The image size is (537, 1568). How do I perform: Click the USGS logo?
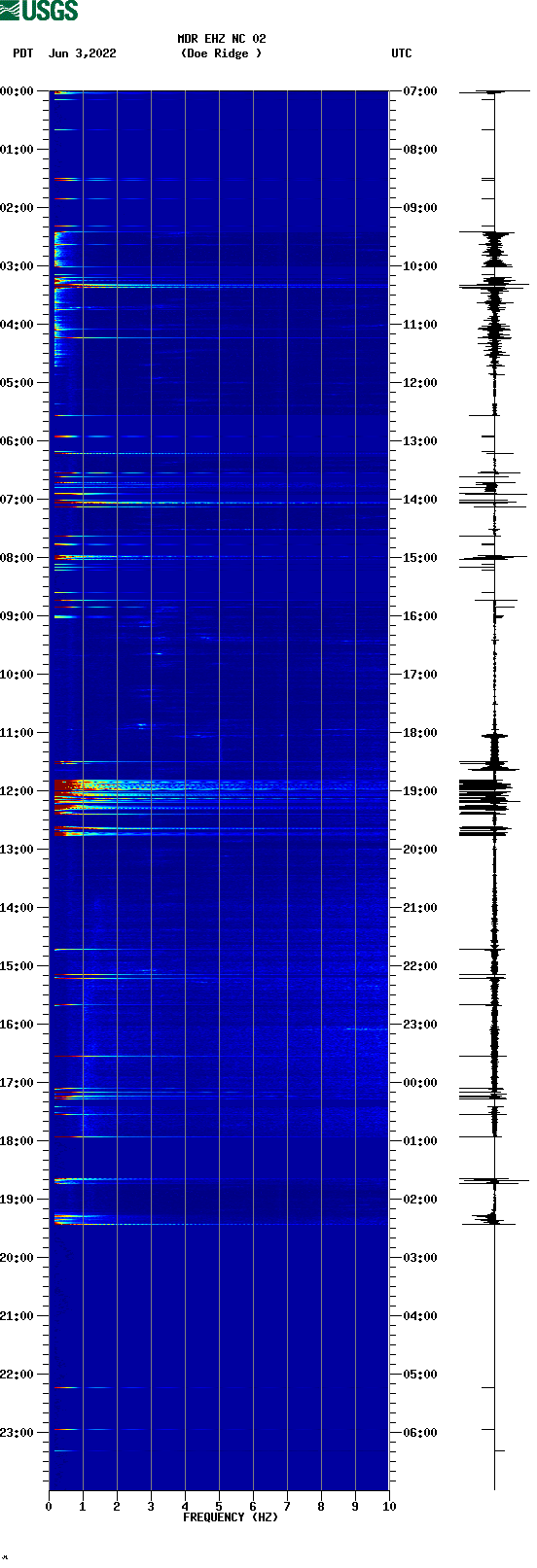(x=39, y=11)
